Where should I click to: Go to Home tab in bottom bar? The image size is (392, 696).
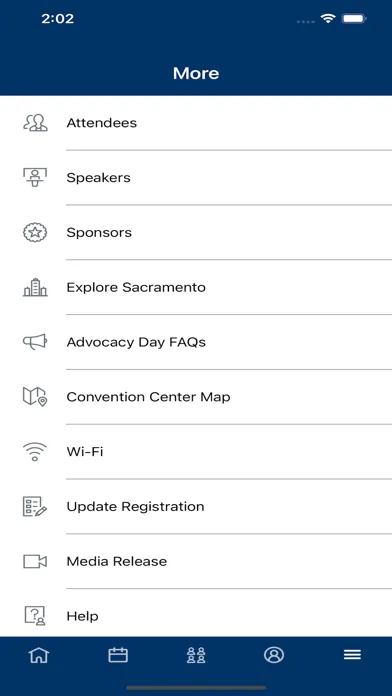tap(39, 655)
